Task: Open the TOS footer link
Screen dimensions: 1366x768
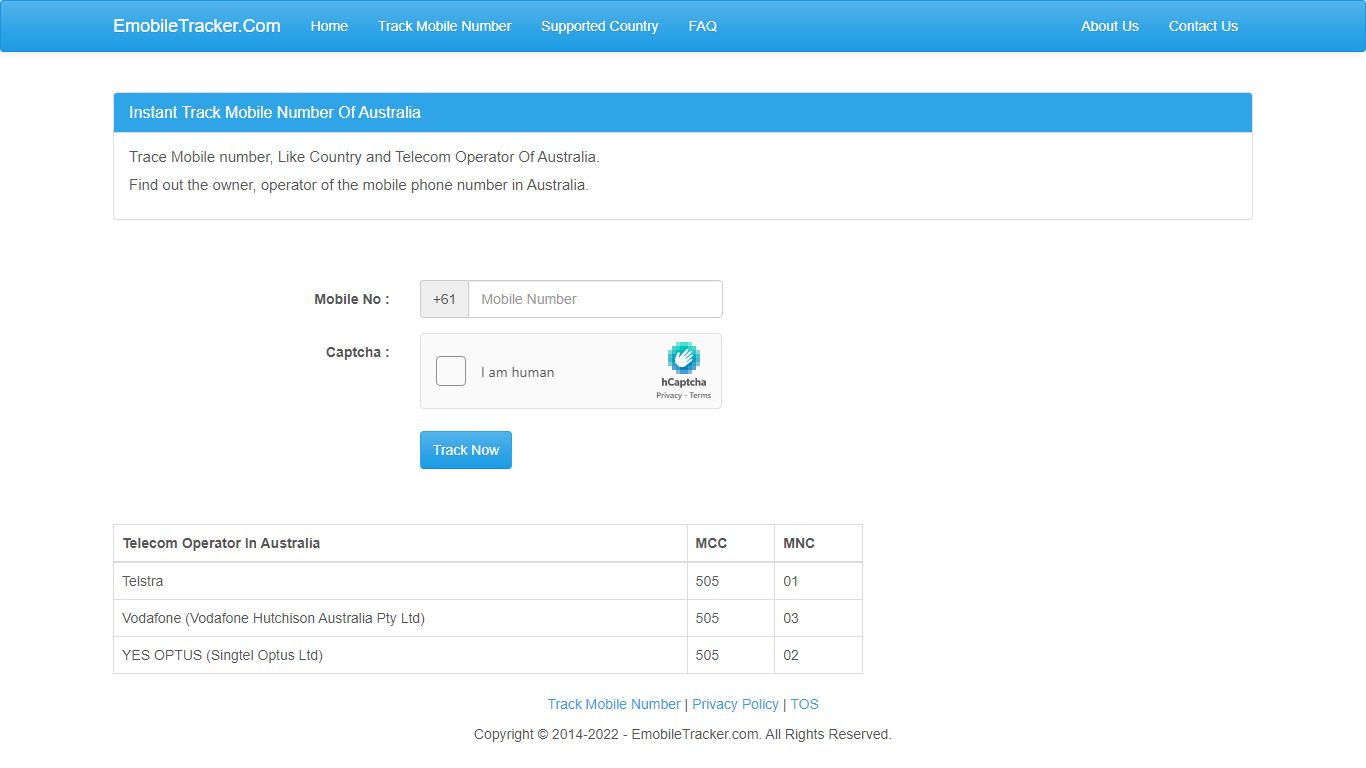Action: tap(804, 704)
